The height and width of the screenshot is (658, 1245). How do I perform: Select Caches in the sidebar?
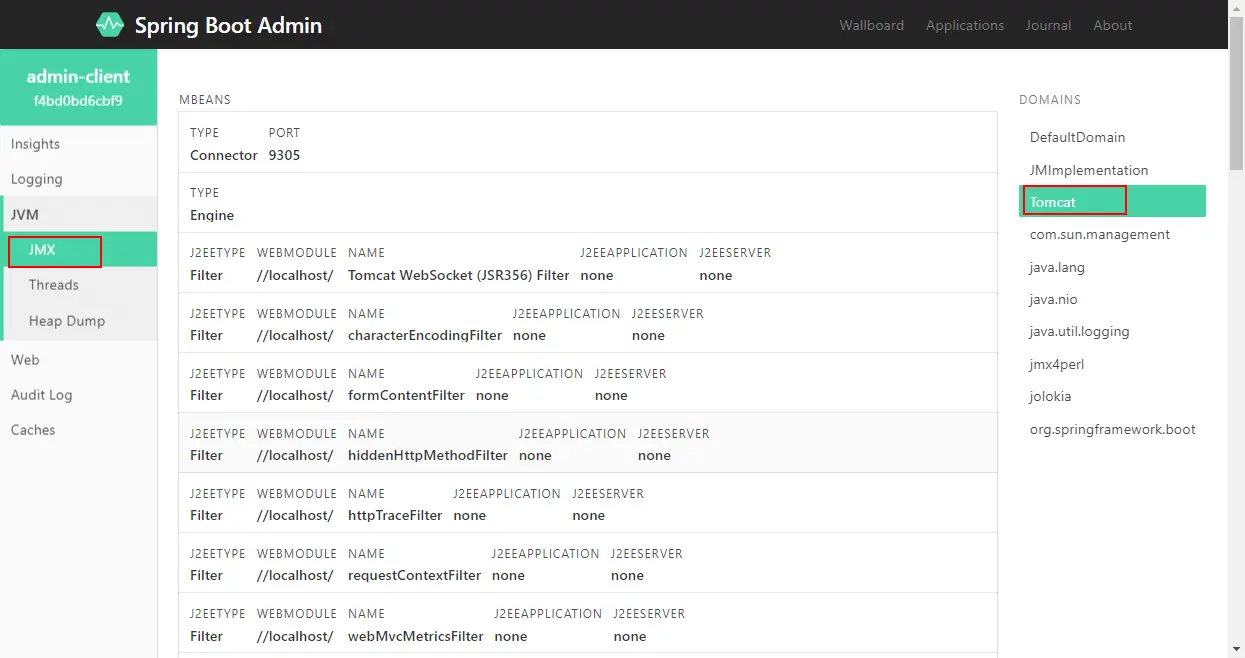(33, 430)
